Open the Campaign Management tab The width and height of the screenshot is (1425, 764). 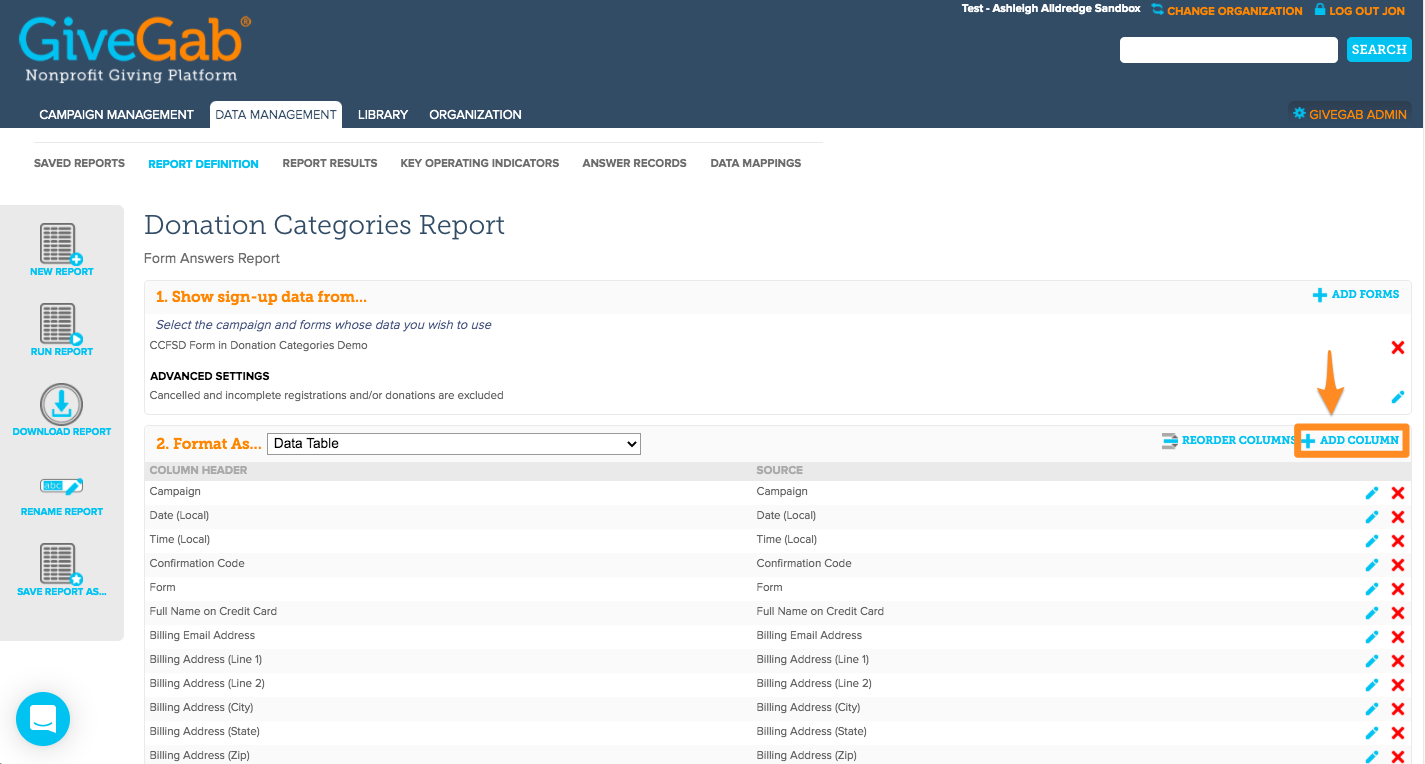point(116,115)
